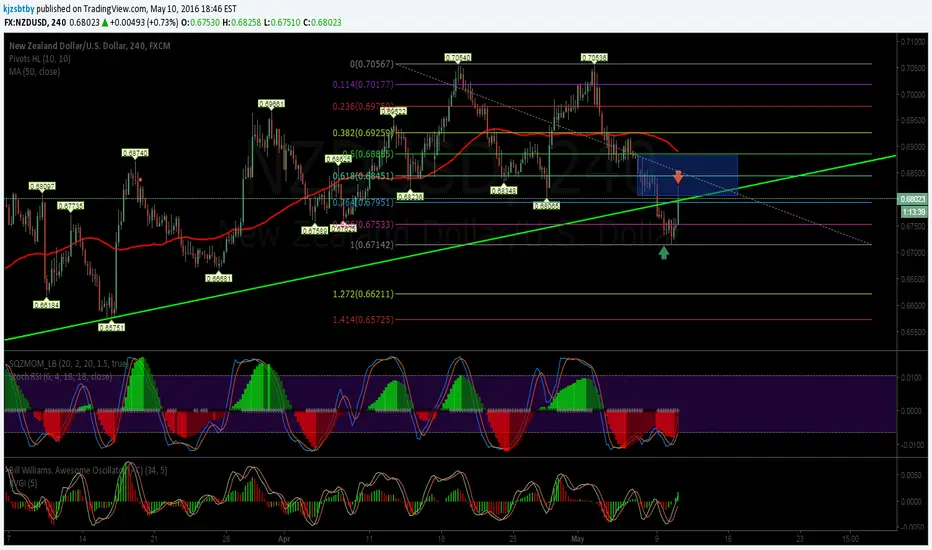Screen dimensions: 932x550
Task: Click the 0.70500 price axis label
Action: click(x=913, y=68)
